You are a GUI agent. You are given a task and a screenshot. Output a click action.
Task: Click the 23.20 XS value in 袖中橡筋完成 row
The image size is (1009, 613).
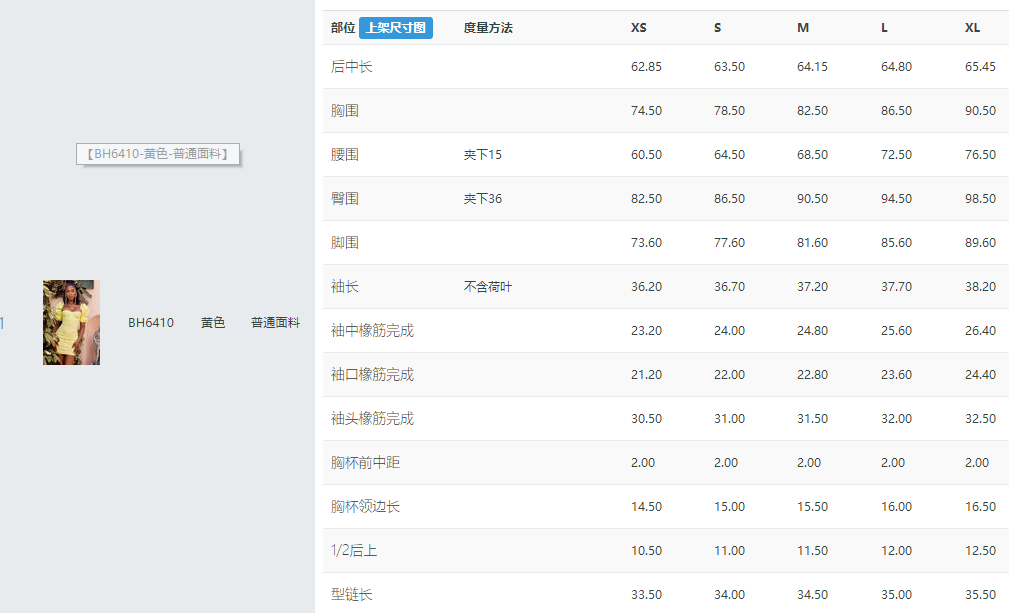pyautogui.click(x=646, y=331)
